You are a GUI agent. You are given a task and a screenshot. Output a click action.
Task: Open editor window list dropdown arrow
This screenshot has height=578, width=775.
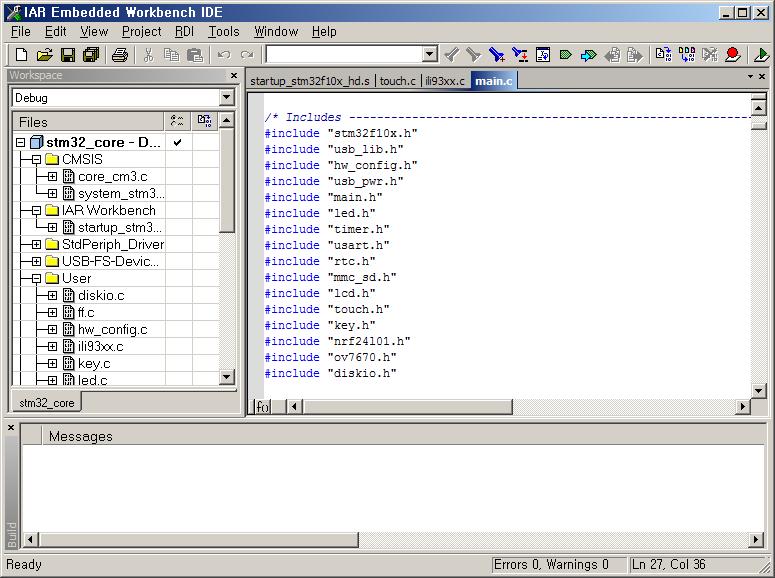pyautogui.click(x=750, y=76)
